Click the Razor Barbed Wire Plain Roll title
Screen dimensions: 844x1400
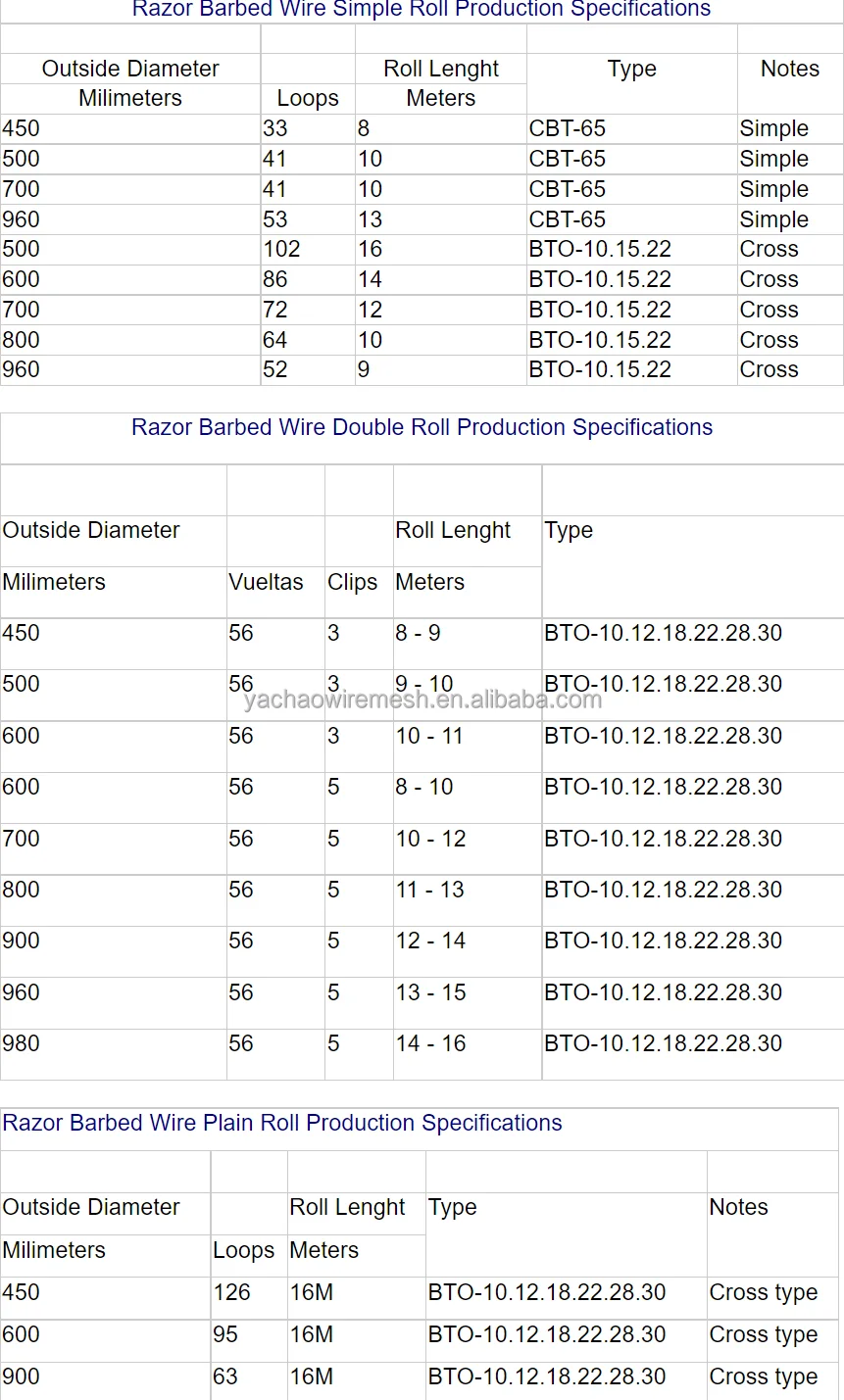click(x=281, y=1123)
